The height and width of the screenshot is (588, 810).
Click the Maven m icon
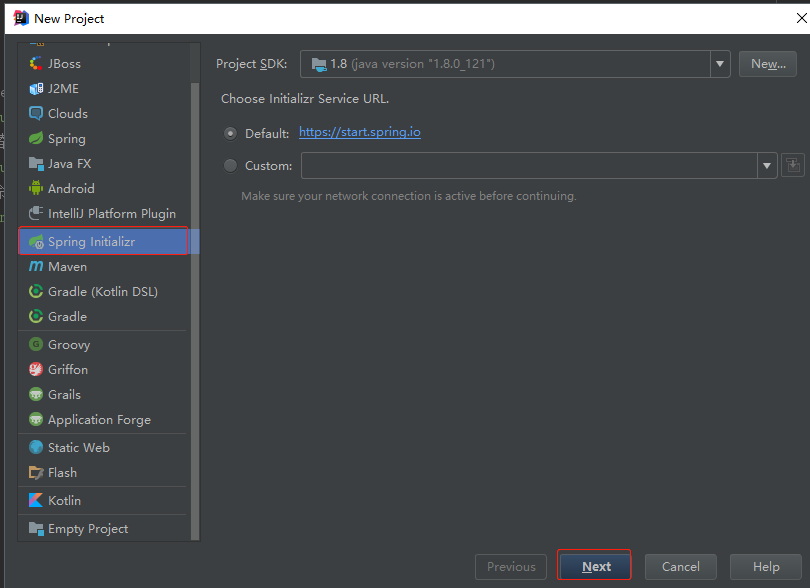coord(36,267)
